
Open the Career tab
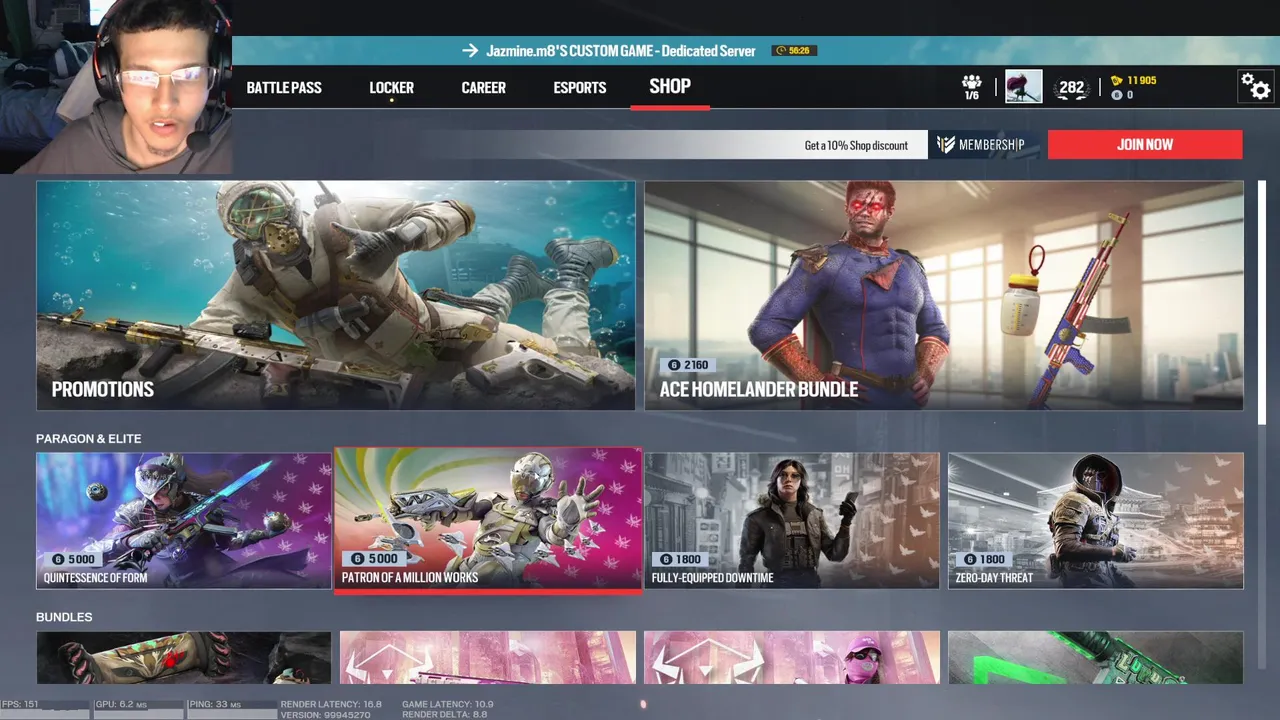point(483,88)
